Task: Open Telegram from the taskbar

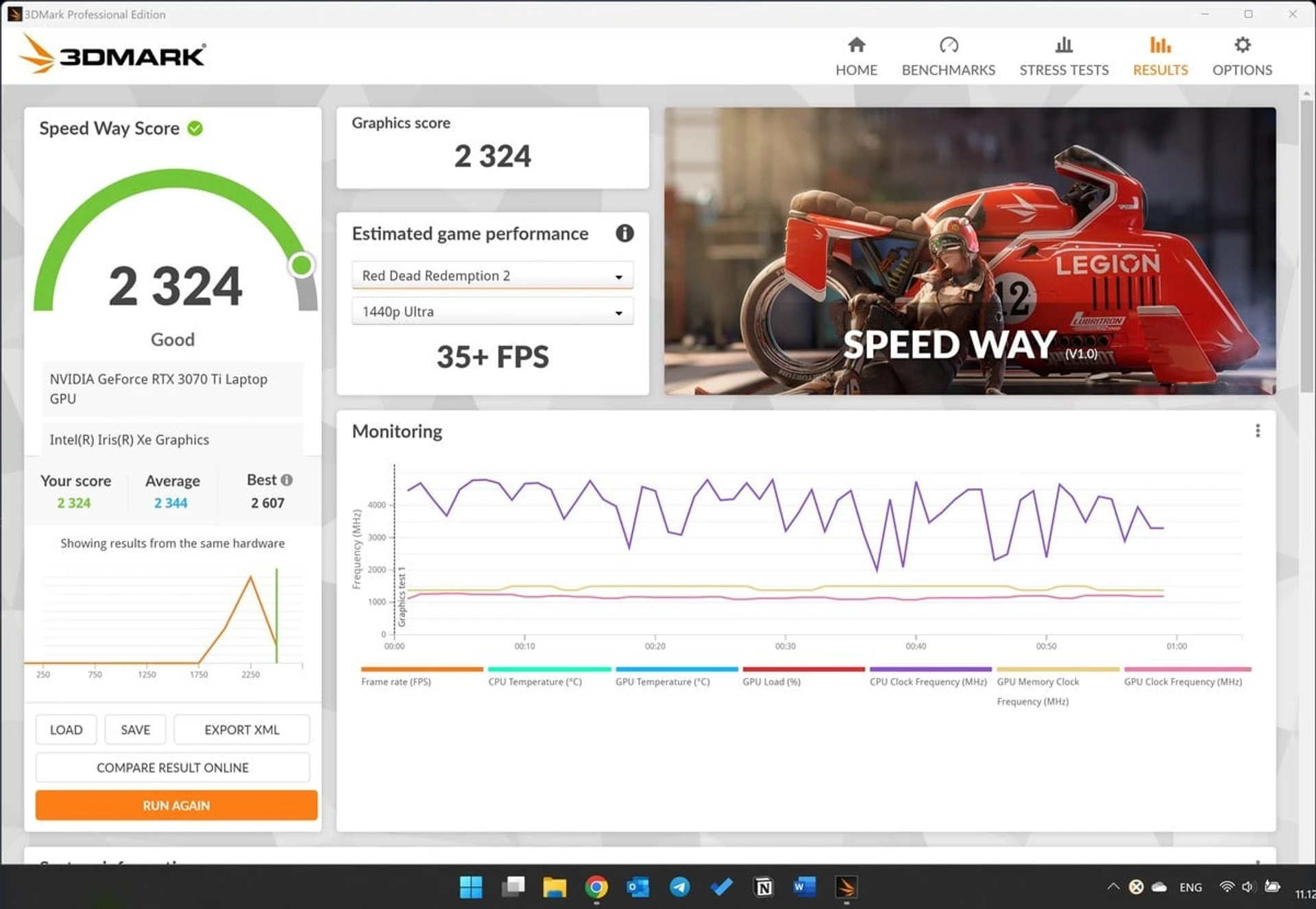Action: [680, 887]
